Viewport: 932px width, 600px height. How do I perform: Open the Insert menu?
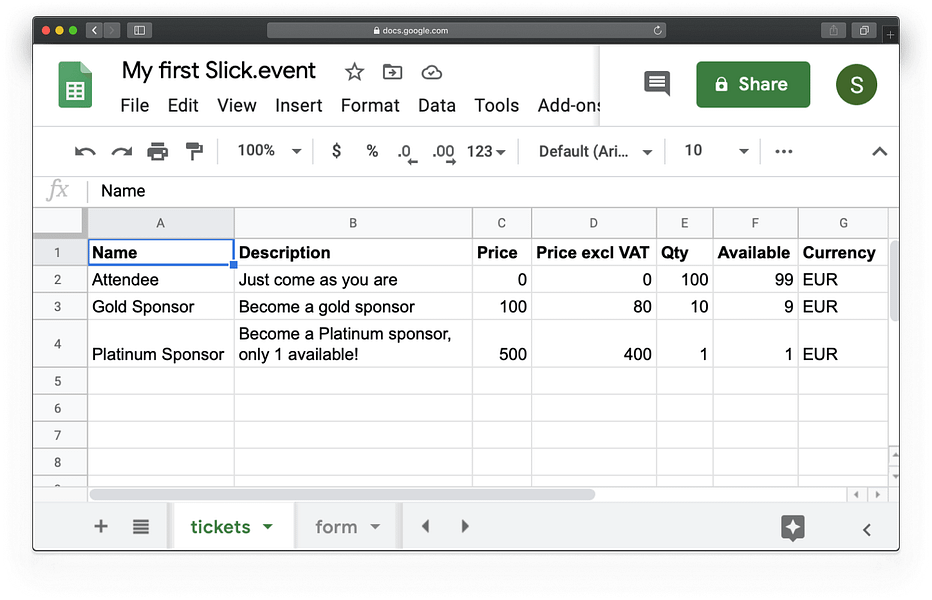(298, 105)
